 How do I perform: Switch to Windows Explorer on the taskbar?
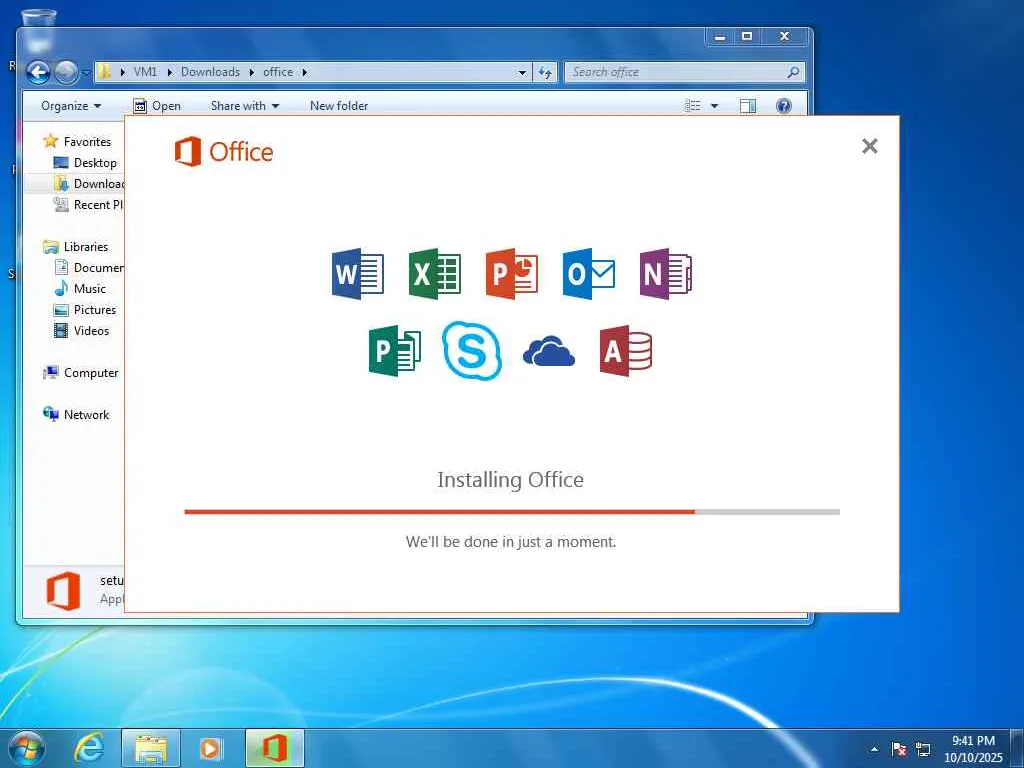click(x=151, y=748)
